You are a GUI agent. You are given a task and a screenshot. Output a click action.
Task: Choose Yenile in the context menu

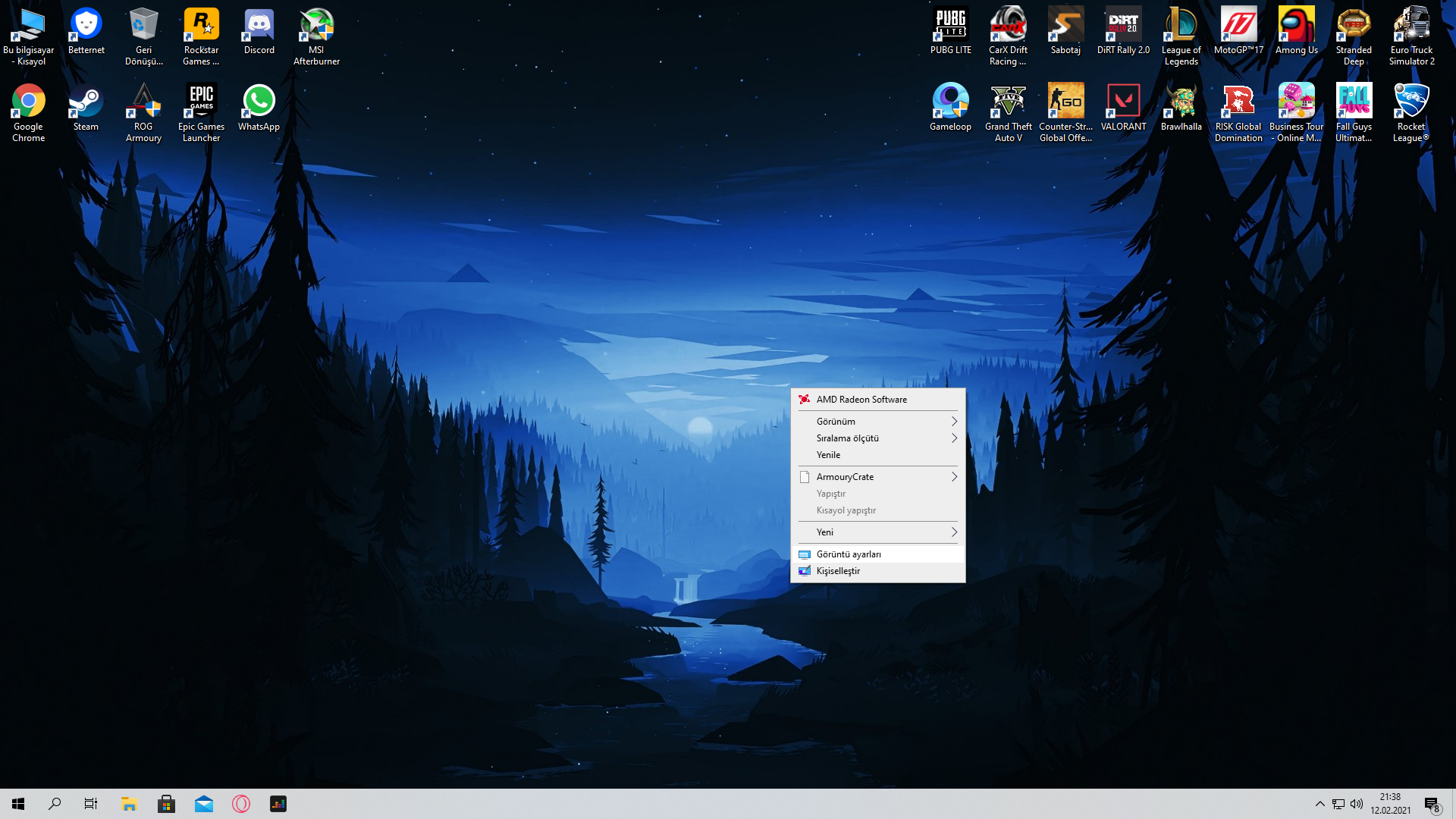point(878,455)
